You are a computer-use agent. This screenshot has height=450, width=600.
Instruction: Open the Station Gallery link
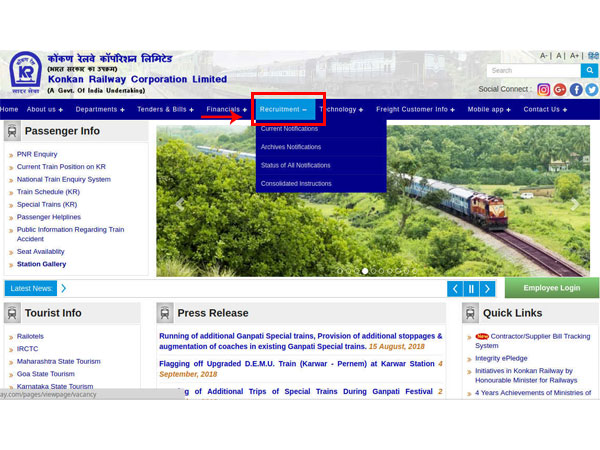pyautogui.click(x=41, y=264)
